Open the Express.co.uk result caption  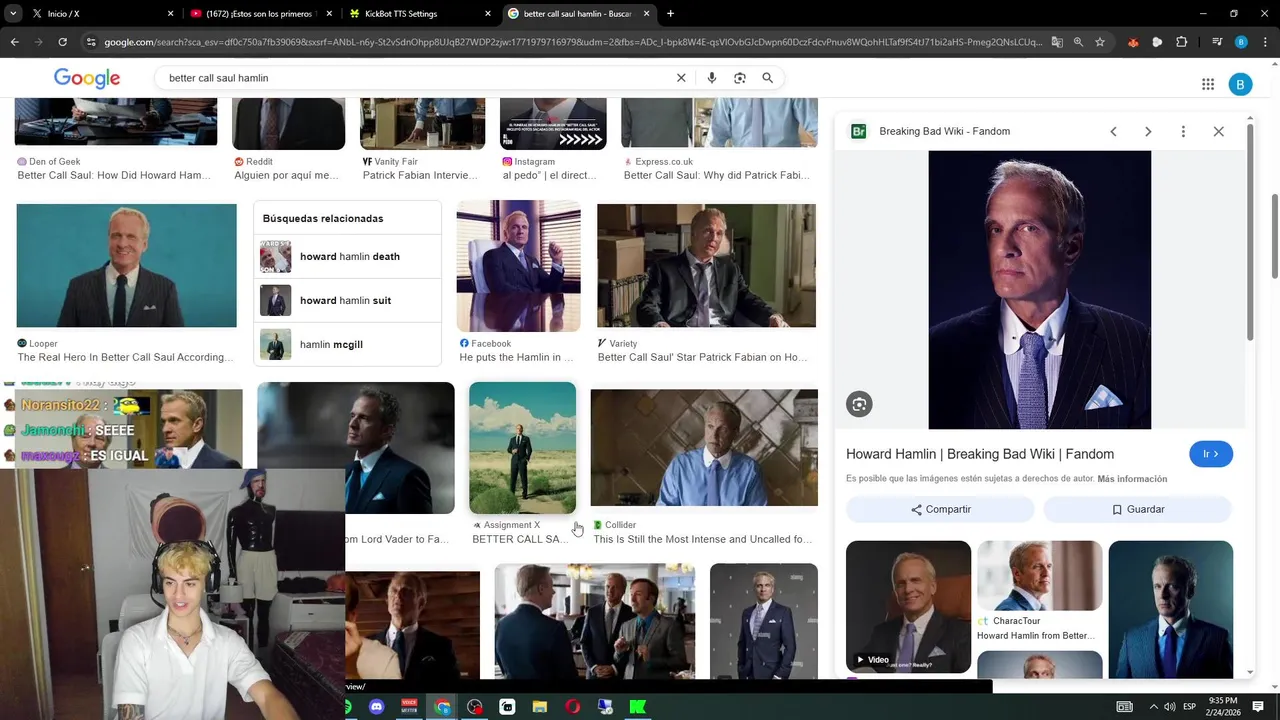717,175
